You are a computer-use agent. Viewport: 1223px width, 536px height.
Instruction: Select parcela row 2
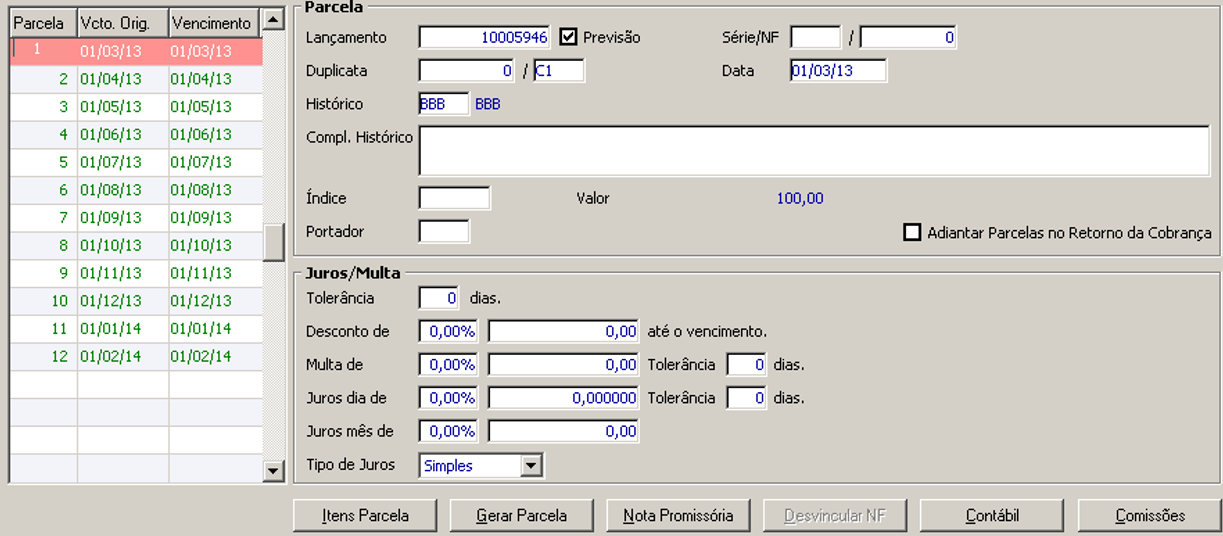pyautogui.click(x=136, y=79)
